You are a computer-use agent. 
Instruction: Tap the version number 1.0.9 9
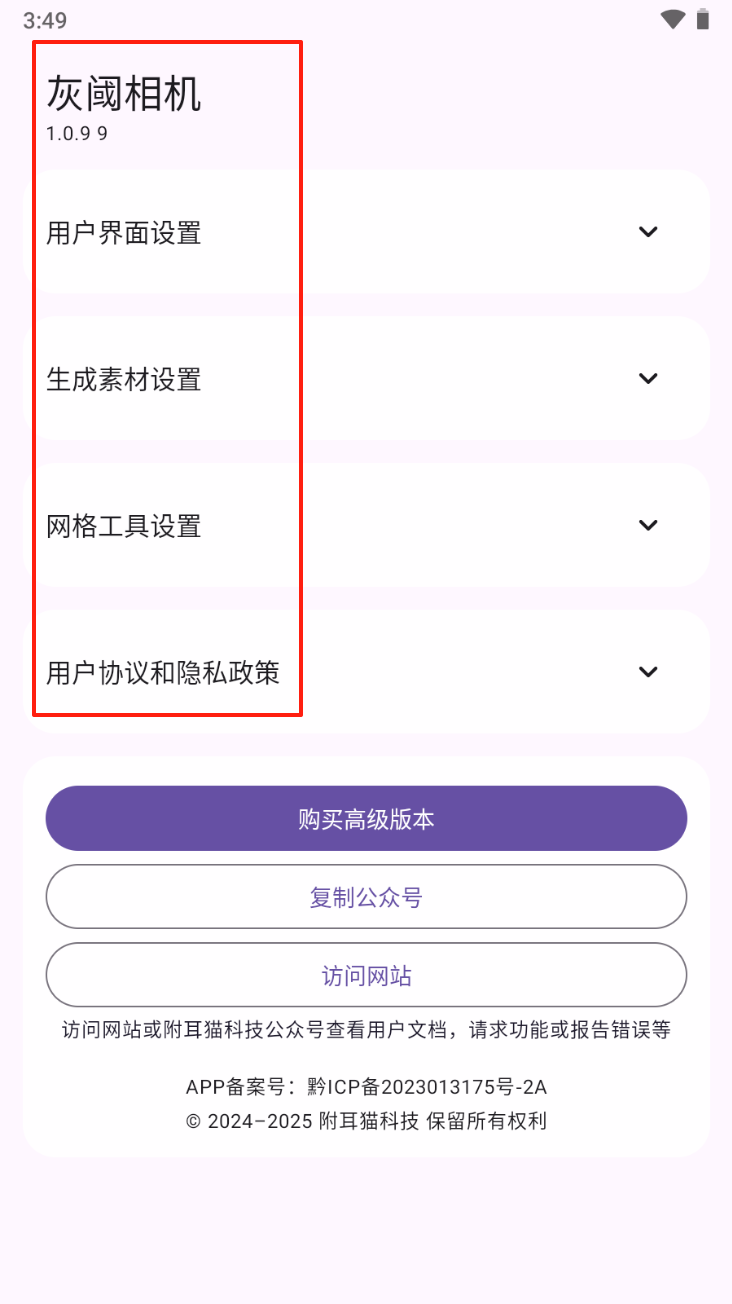click(77, 134)
